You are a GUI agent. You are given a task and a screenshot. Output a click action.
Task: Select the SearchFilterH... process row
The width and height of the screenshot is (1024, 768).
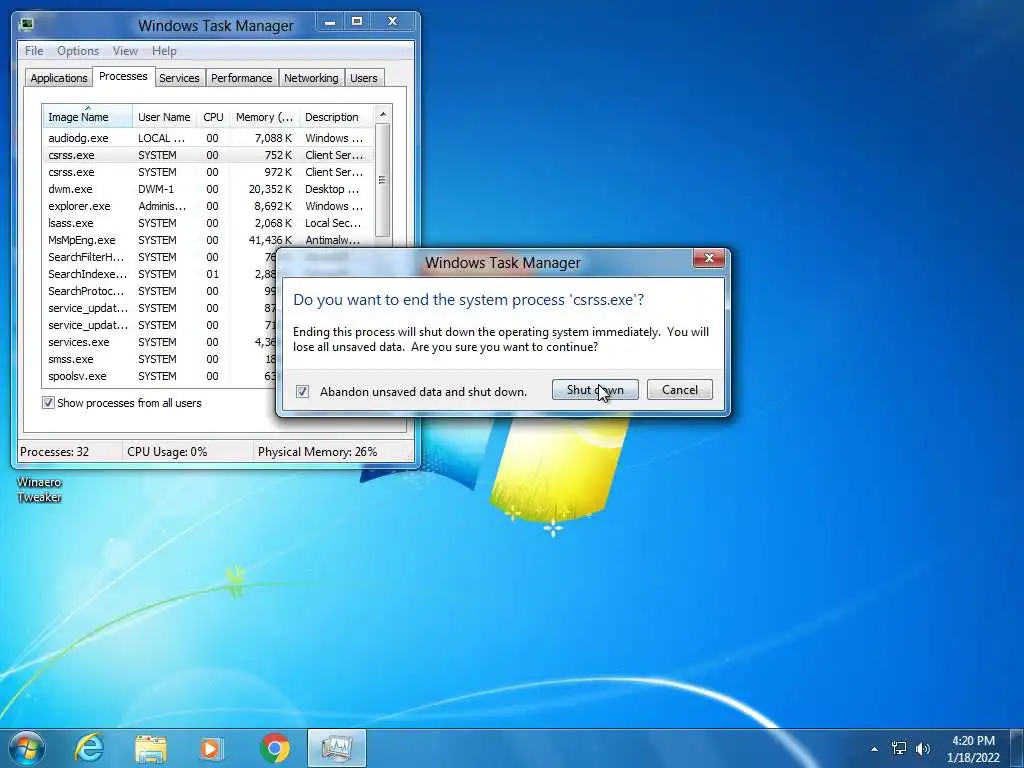coord(160,257)
